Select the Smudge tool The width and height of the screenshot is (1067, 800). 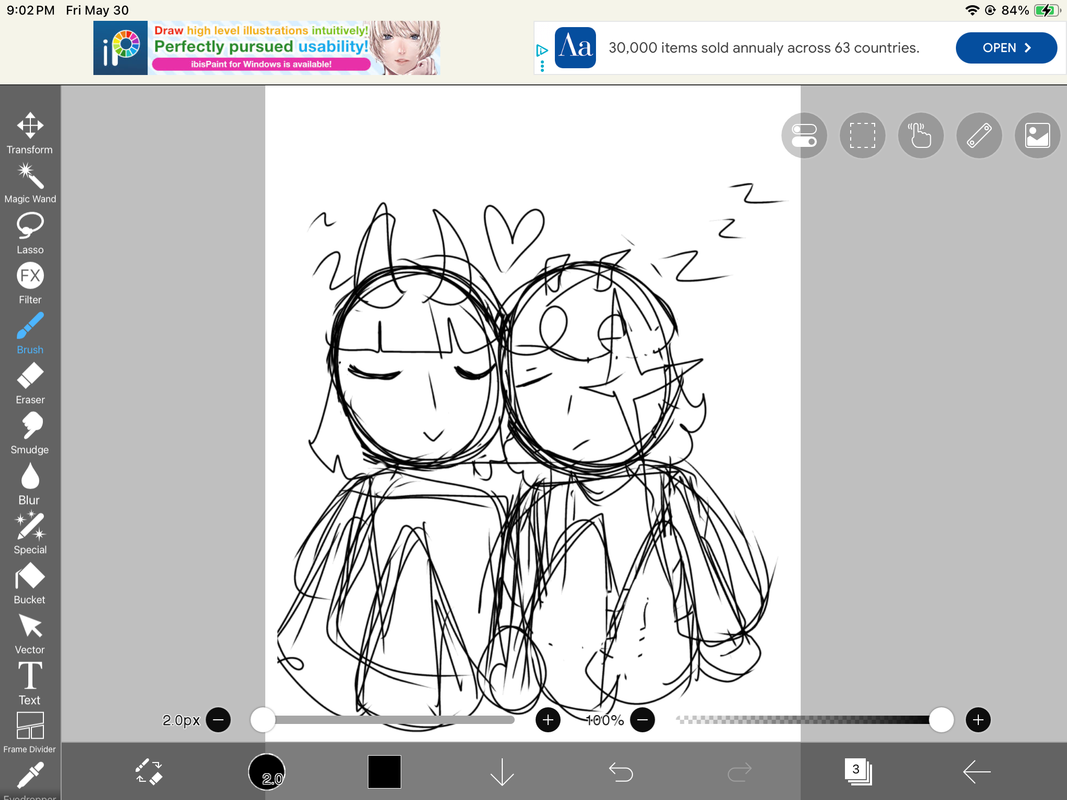pos(30,433)
